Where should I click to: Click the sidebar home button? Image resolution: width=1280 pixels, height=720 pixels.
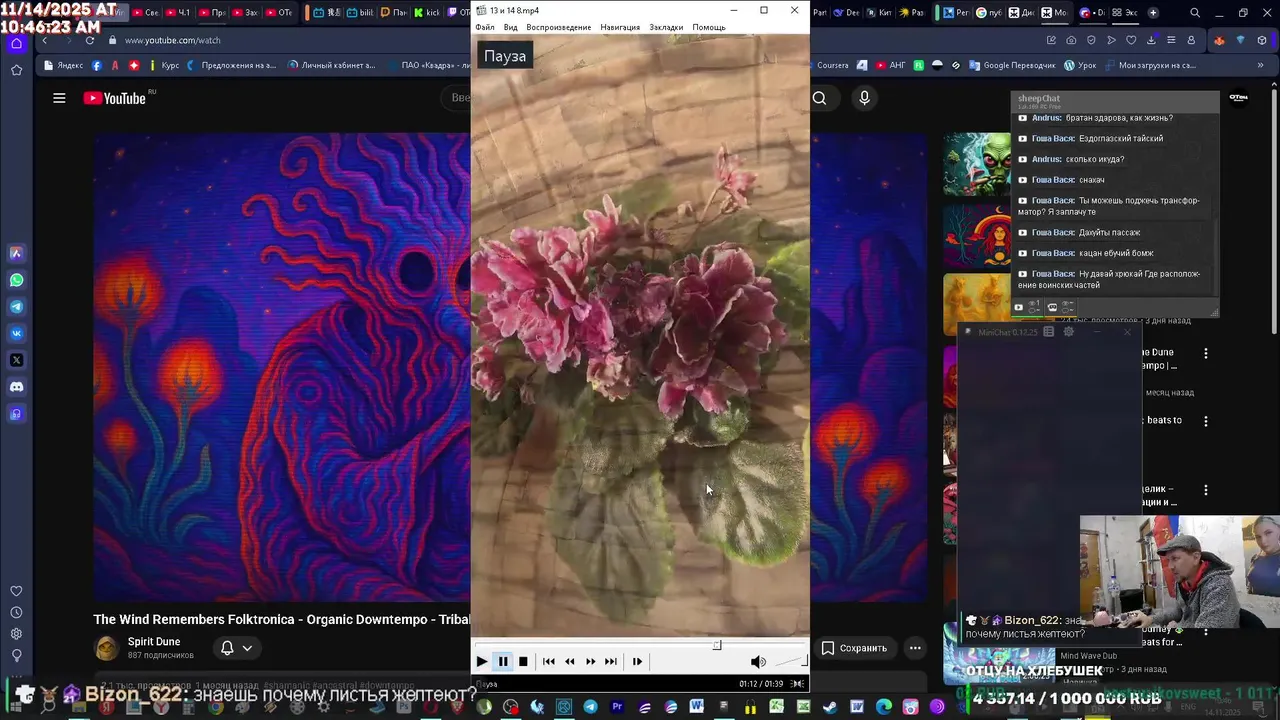click(16, 44)
